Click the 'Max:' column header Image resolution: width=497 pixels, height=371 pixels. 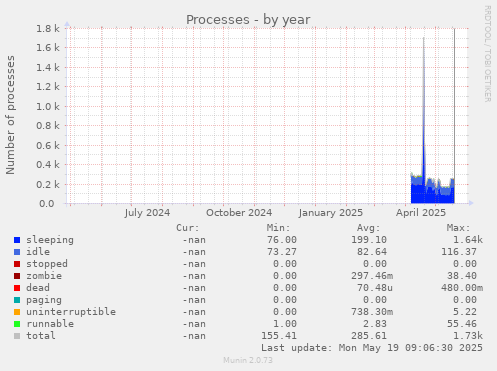(x=458, y=228)
